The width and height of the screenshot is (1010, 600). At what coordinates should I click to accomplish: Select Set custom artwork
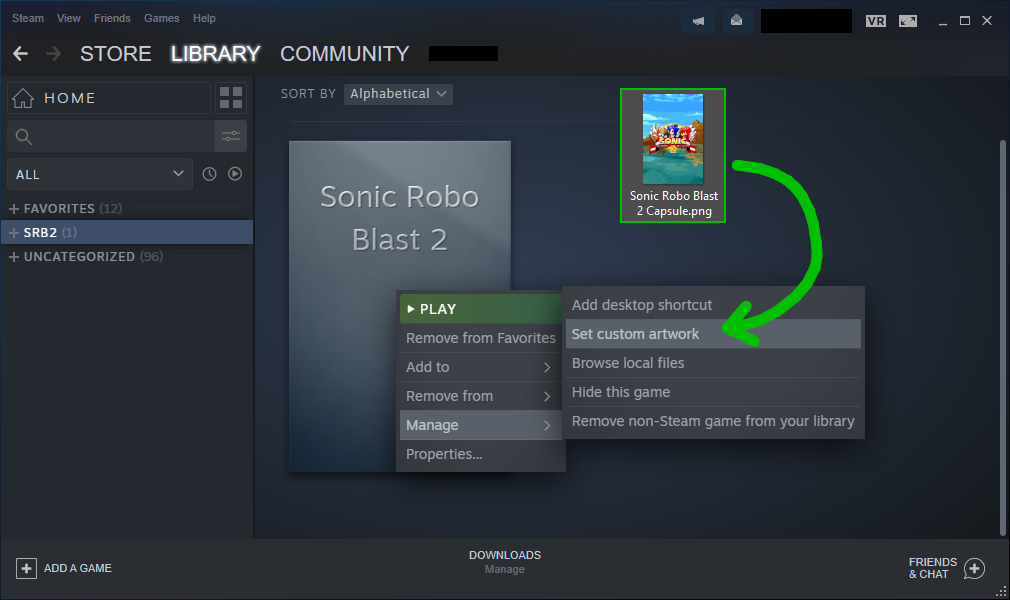point(713,334)
